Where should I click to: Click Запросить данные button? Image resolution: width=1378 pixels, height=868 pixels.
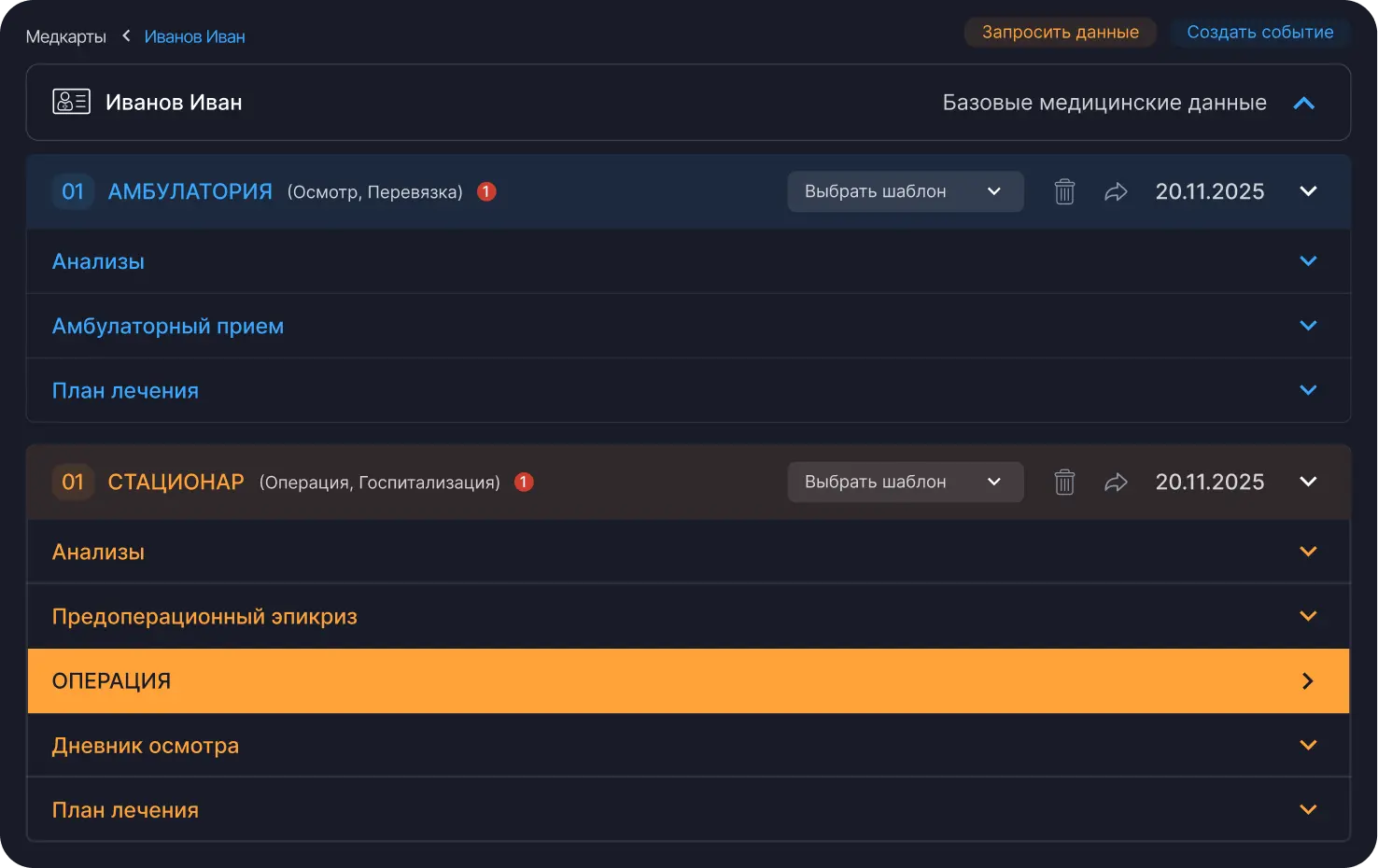point(1060,32)
